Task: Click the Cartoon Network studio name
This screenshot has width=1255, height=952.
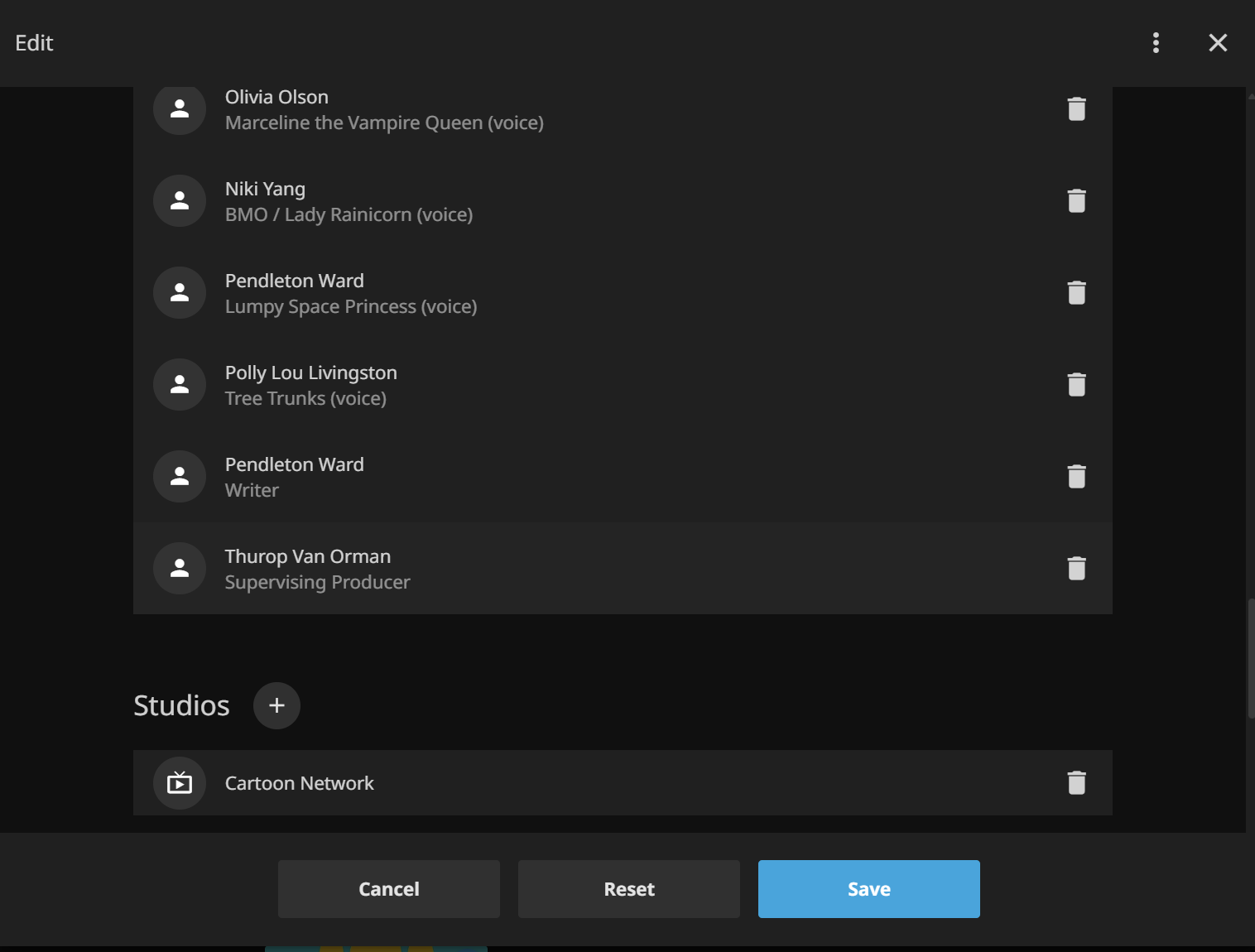Action: point(300,783)
